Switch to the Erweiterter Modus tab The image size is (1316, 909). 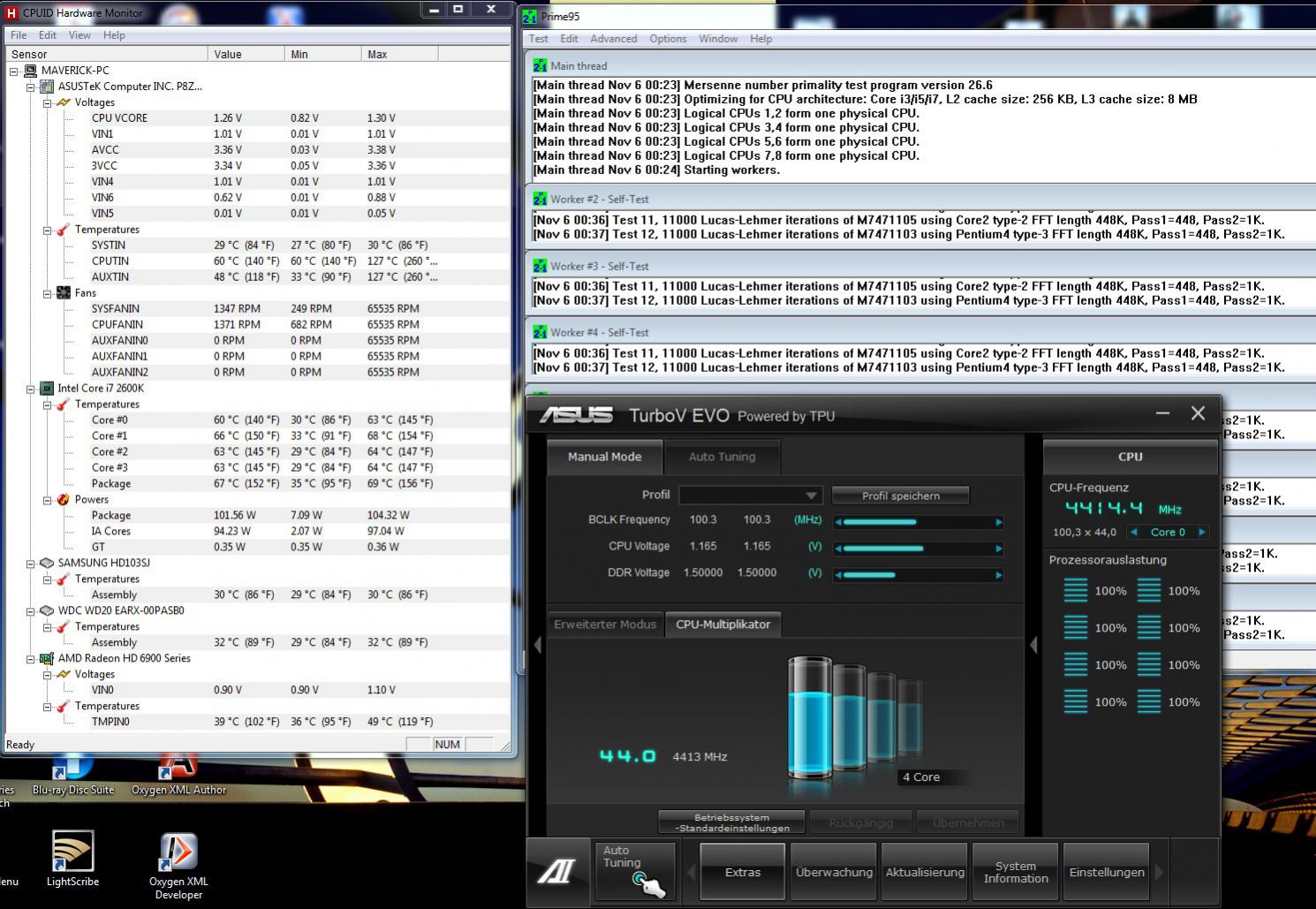605,624
